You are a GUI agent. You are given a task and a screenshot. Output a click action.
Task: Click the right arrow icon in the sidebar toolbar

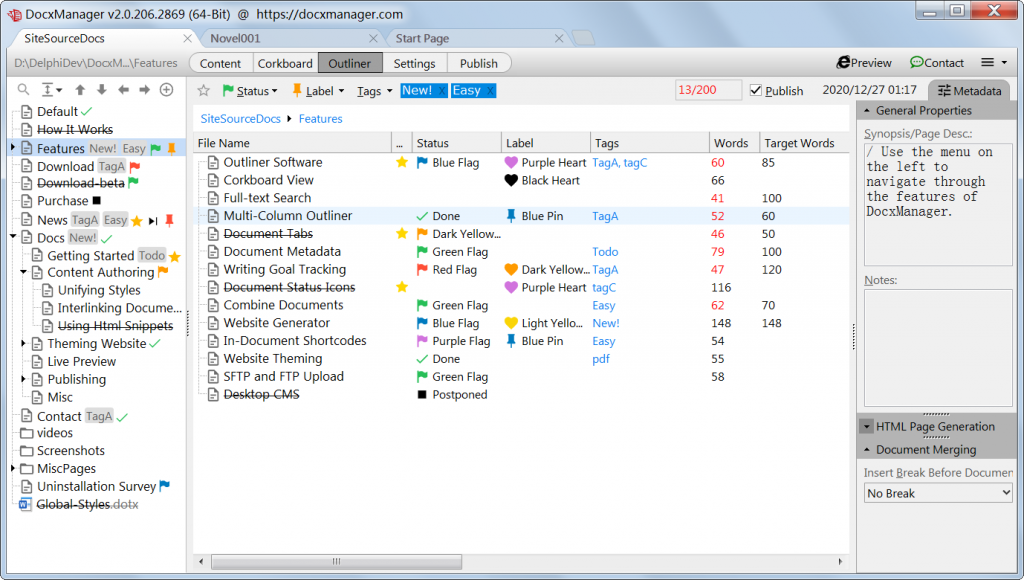click(144, 89)
